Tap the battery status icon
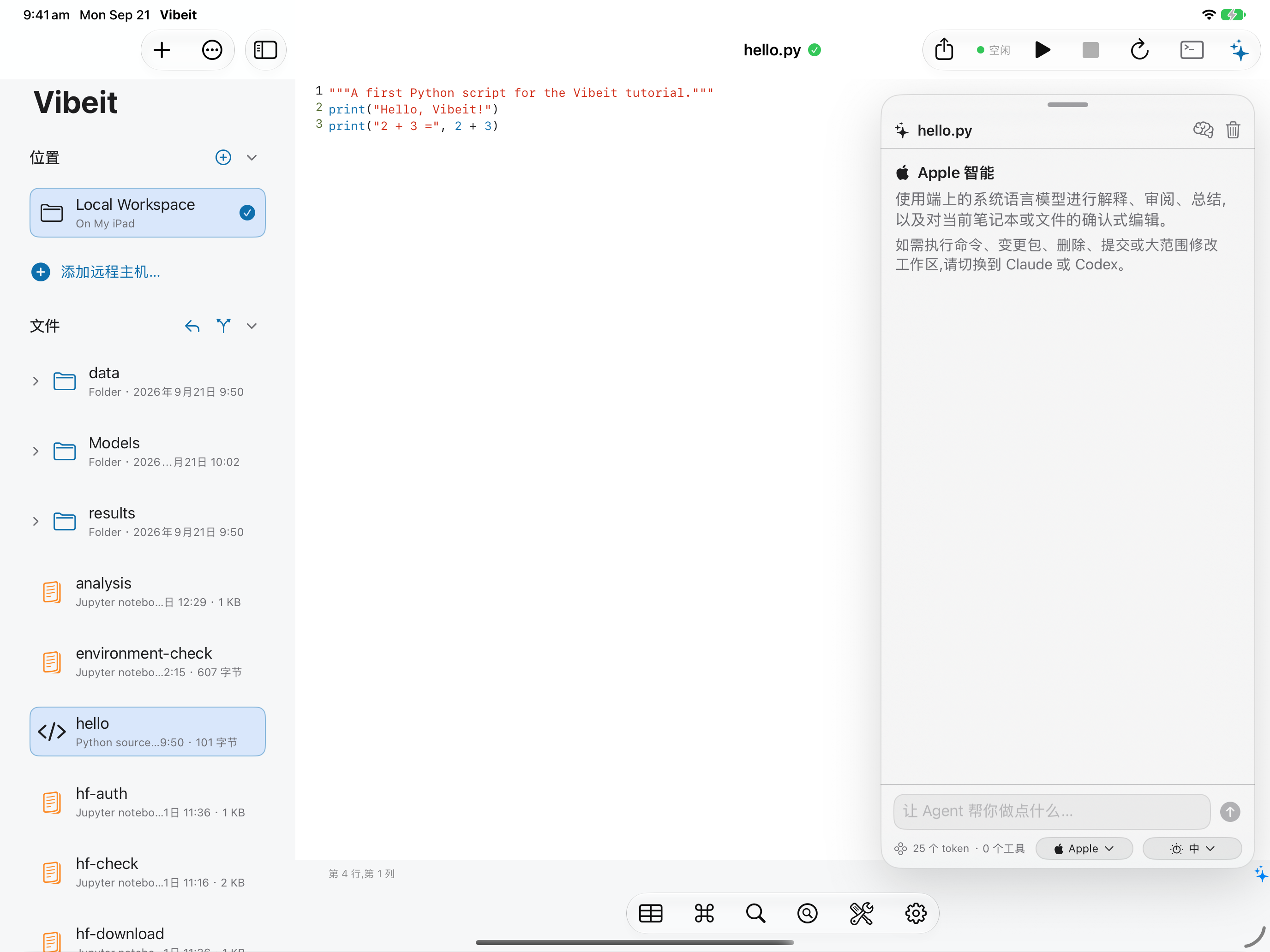 [1233, 14]
